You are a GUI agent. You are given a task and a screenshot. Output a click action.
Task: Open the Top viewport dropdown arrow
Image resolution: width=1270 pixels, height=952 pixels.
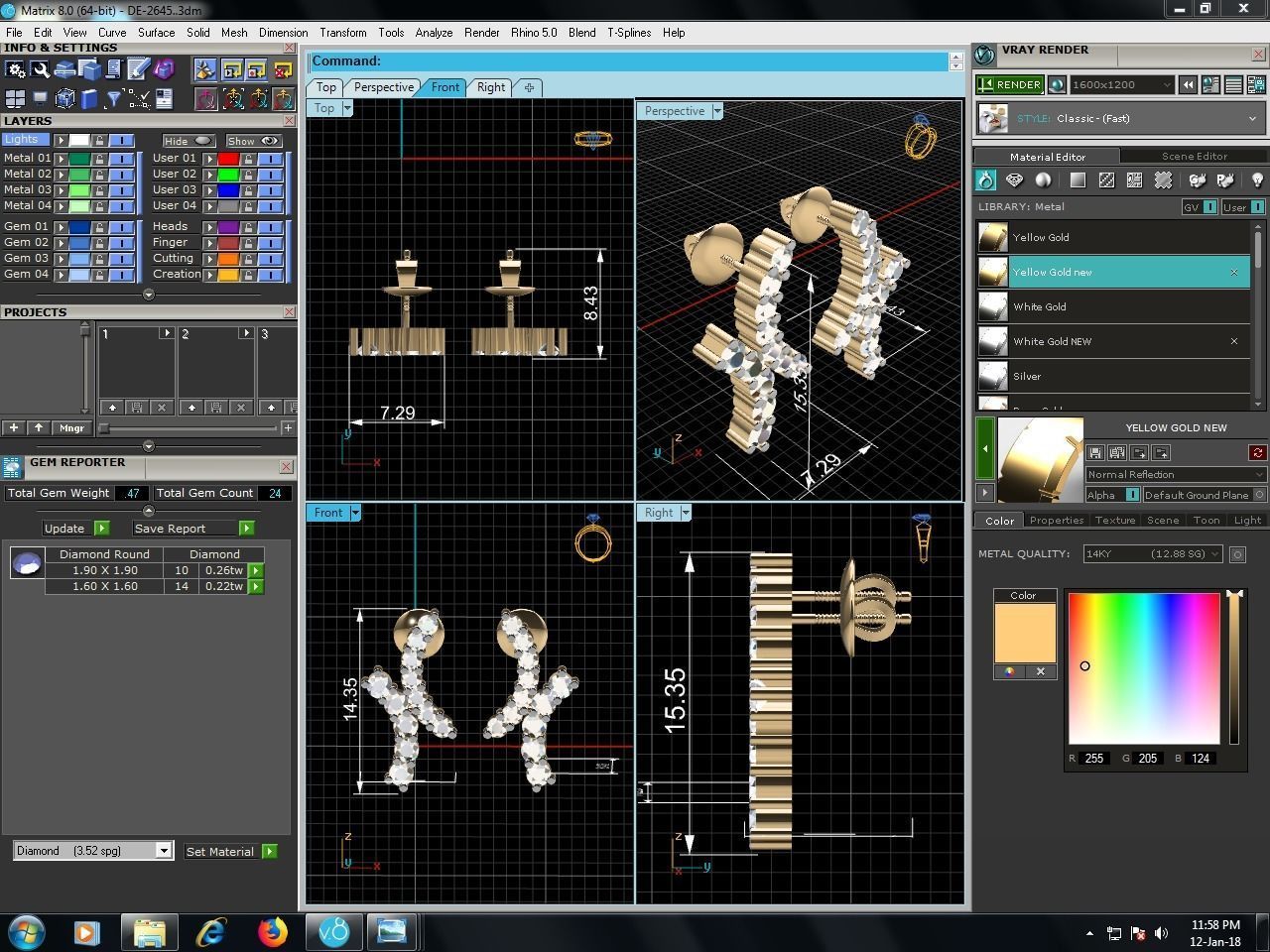pos(347,108)
